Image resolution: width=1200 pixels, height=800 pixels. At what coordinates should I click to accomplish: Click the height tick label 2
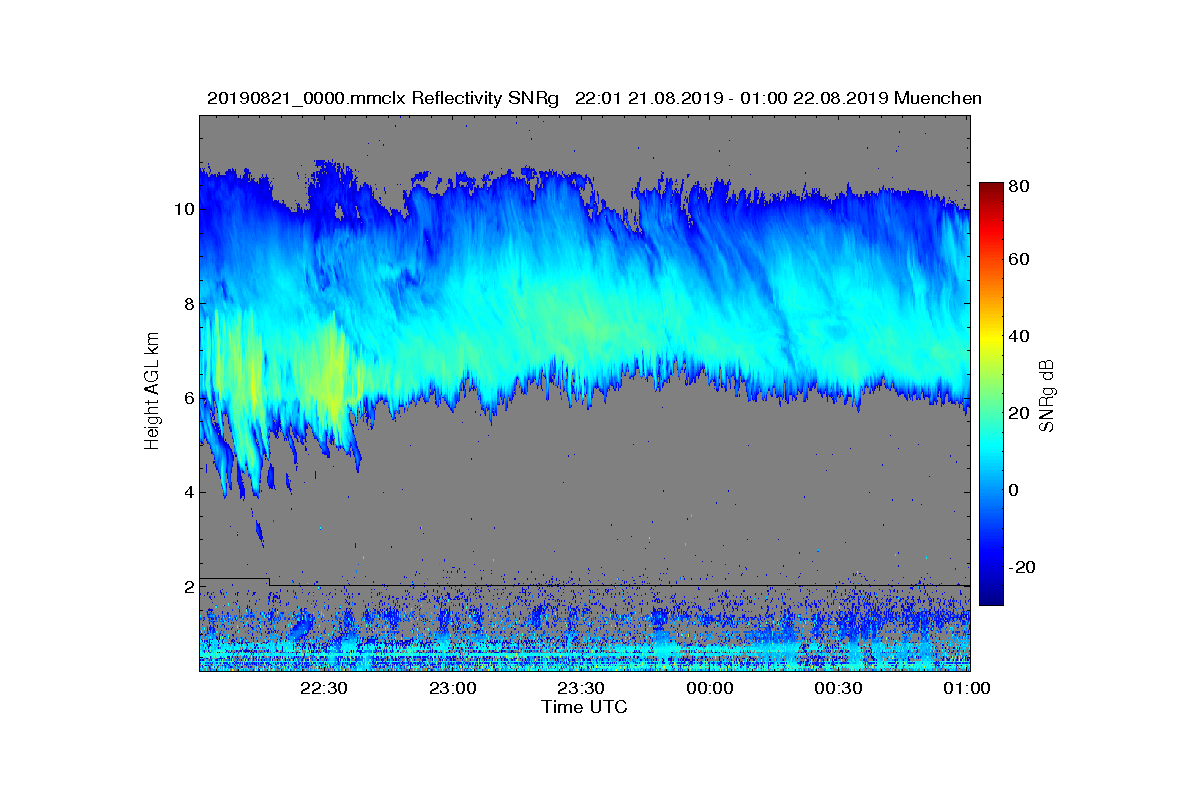click(x=187, y=587)
